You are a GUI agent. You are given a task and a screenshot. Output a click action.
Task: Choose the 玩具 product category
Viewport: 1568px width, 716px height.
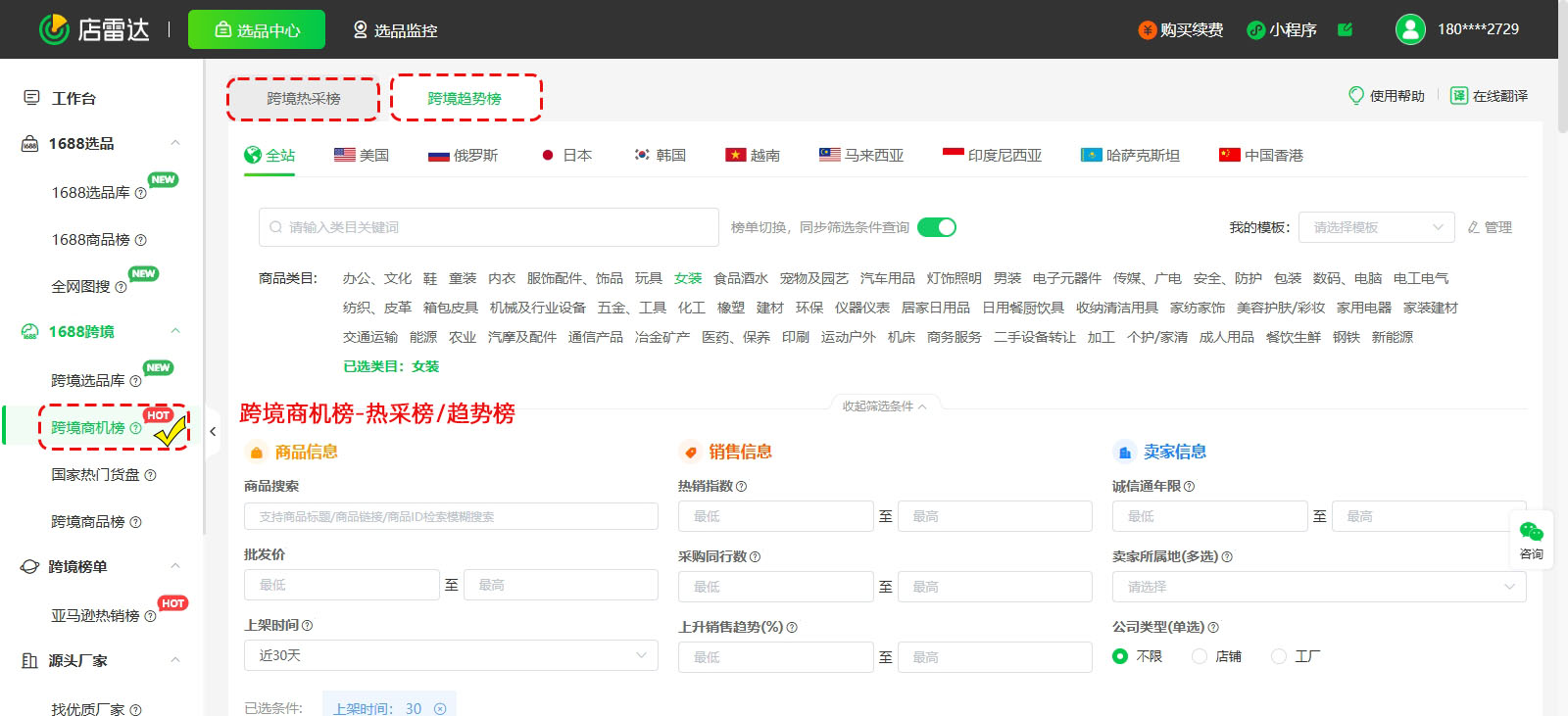tap(649, 278)
